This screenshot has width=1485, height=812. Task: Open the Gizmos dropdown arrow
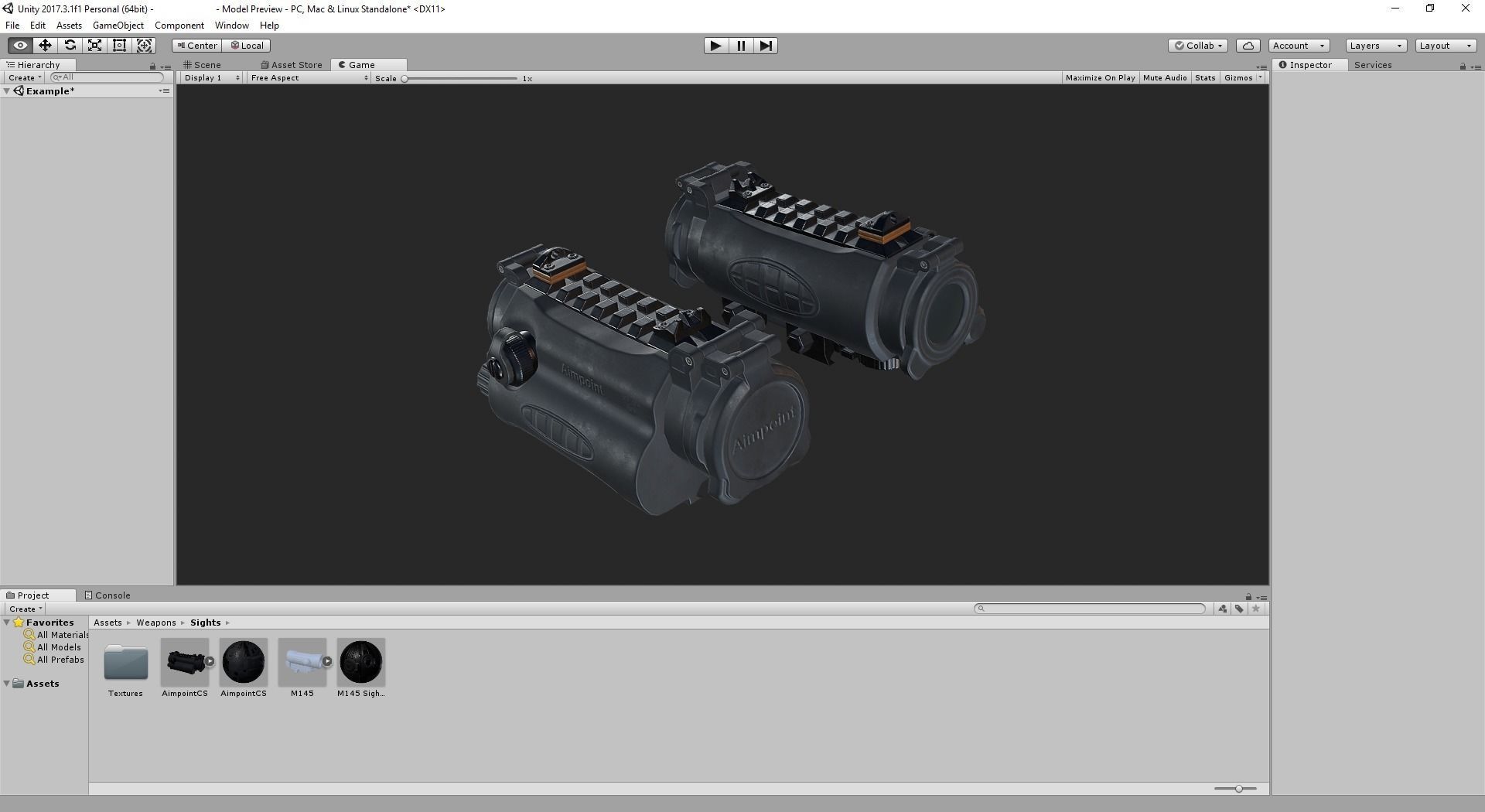click(1261, 78)
